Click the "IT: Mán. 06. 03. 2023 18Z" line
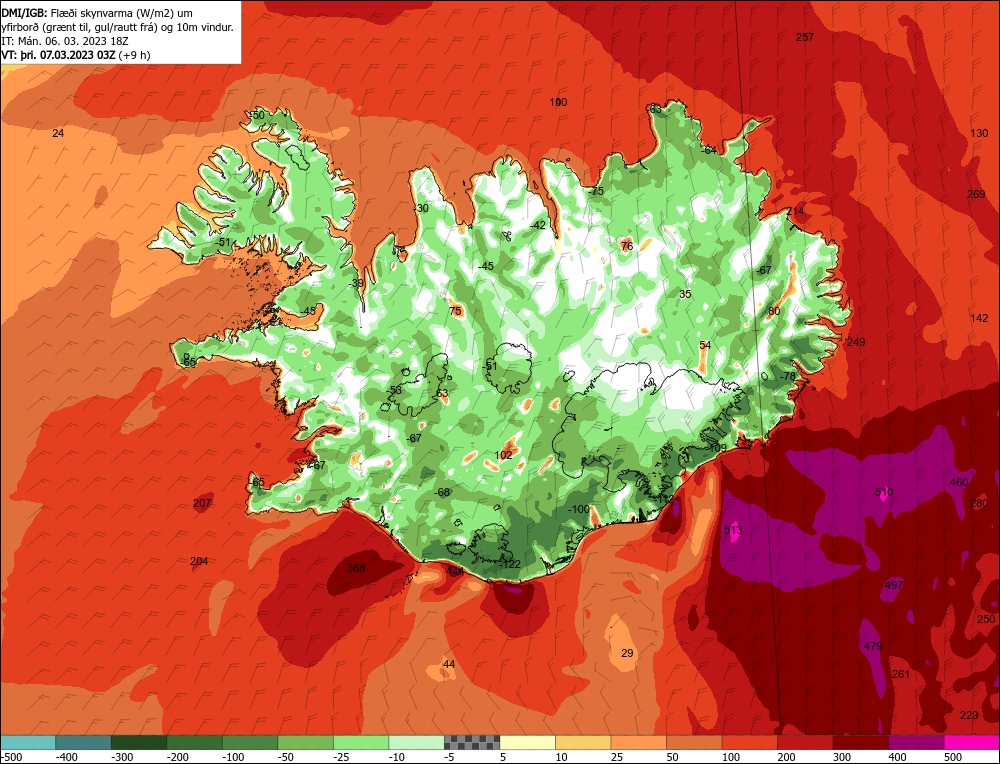The image size is (1000, 764). pos(64,41)
